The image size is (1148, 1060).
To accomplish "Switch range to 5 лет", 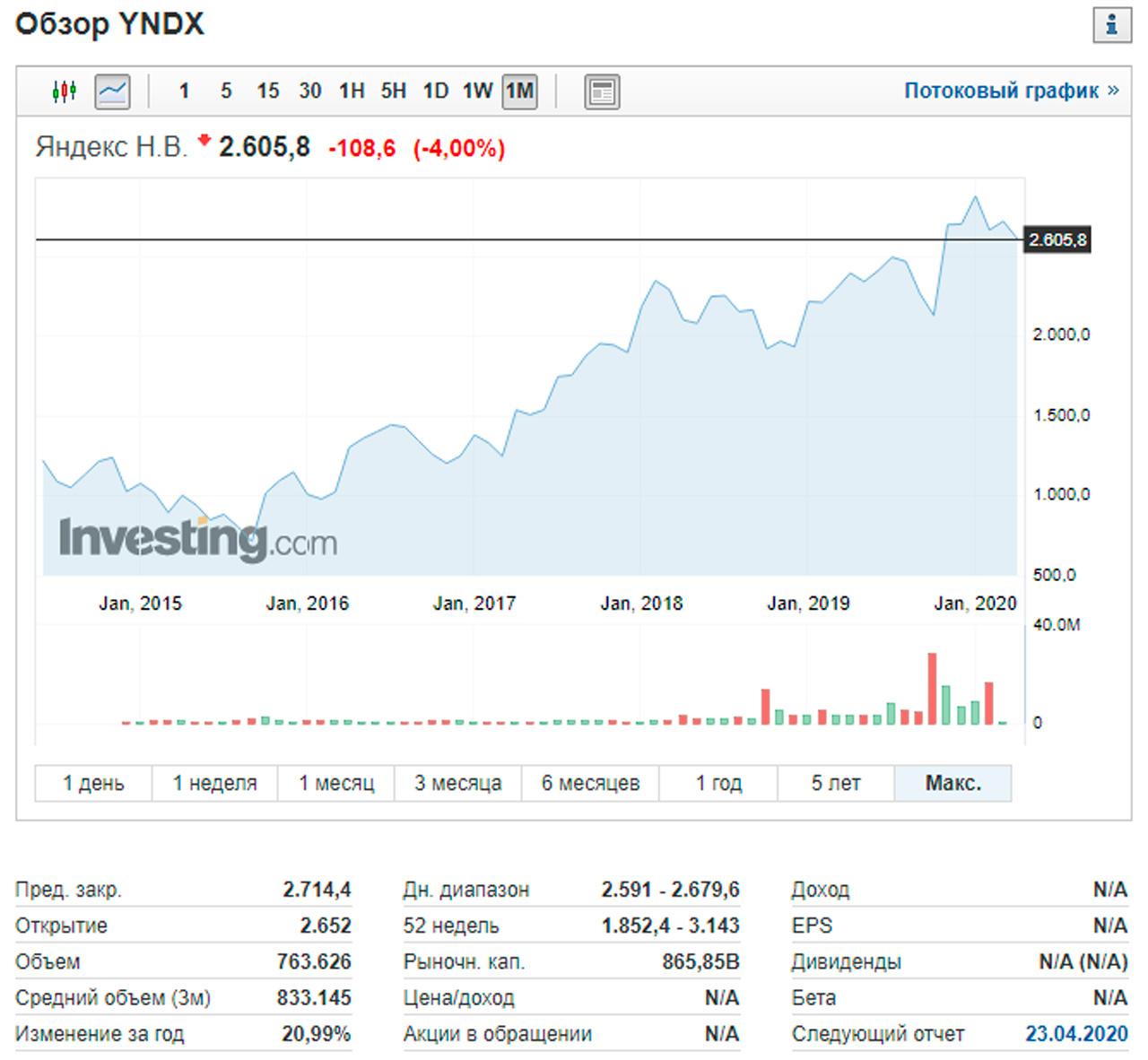I will [x=835, y=783].
